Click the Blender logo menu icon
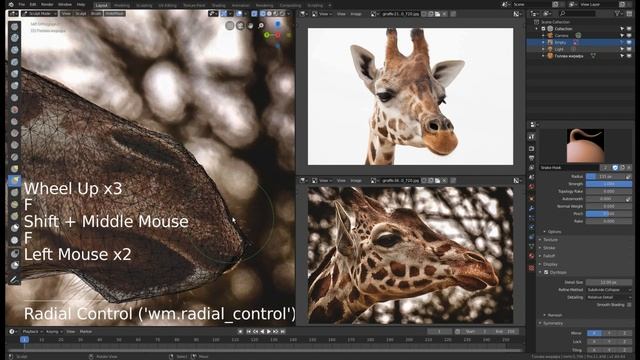This screenshot has width=640, height=360. [11, 4]
